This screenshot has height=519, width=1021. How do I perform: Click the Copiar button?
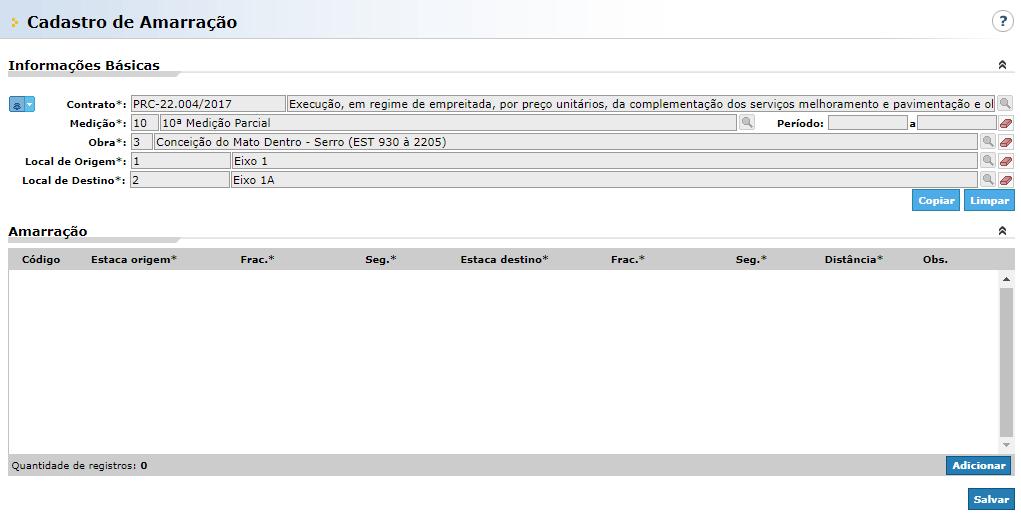[x=936, y=201]
